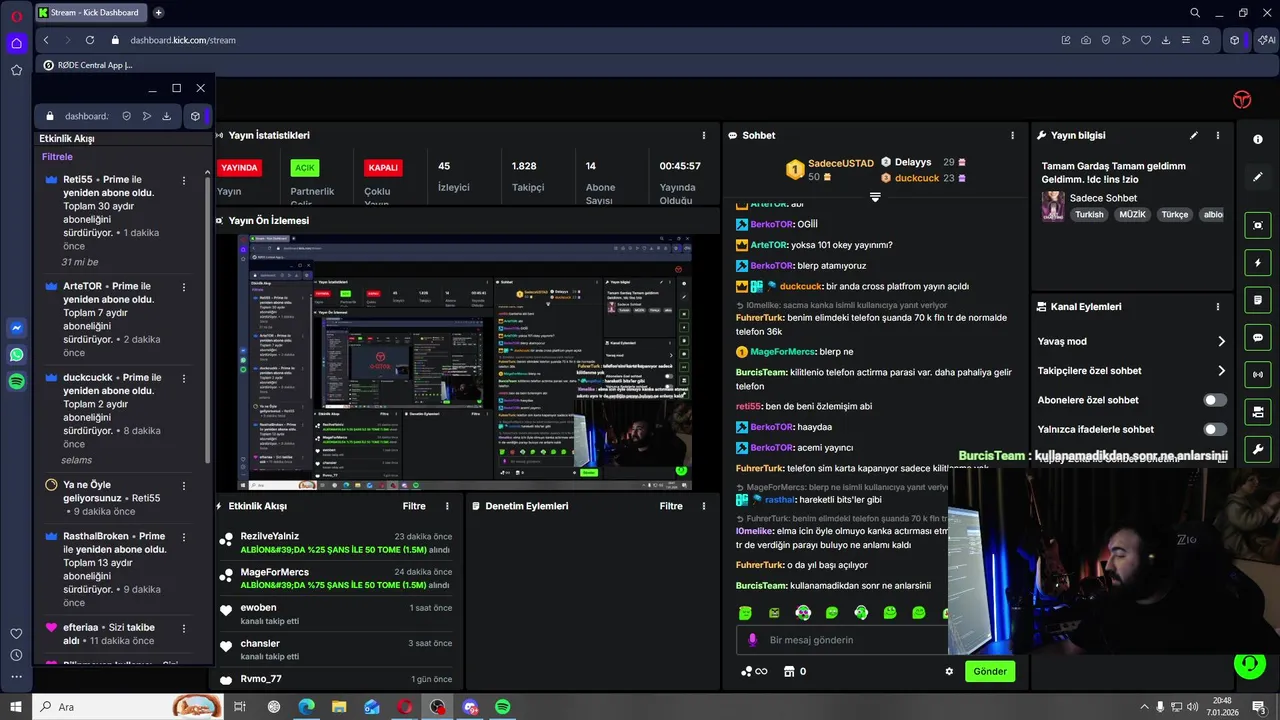1280x720 pixels.
Task: Open the Kanal Eylemleri three-dot menu
Action: 1218,307
